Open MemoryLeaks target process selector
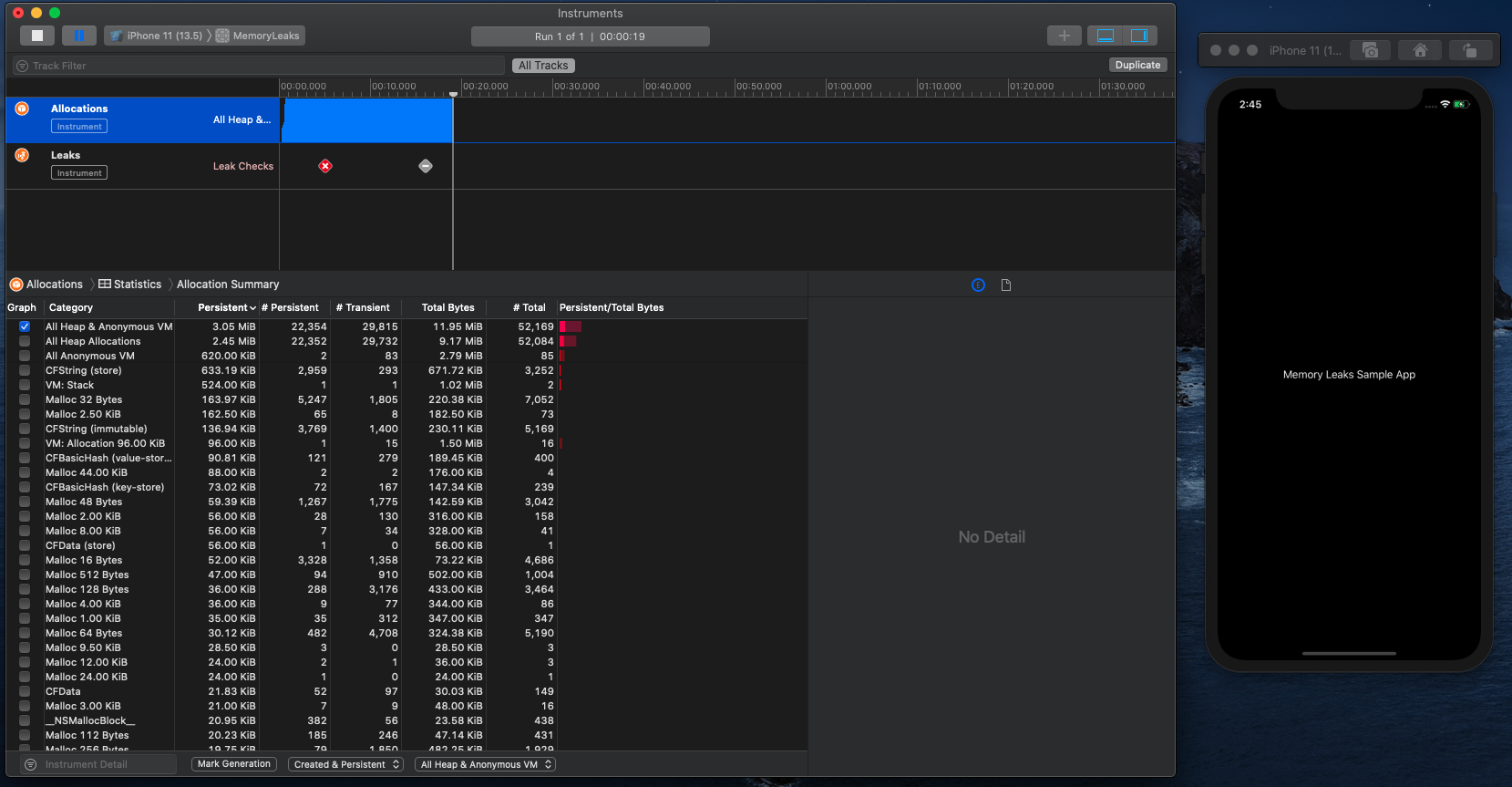 tap(258, 36)
